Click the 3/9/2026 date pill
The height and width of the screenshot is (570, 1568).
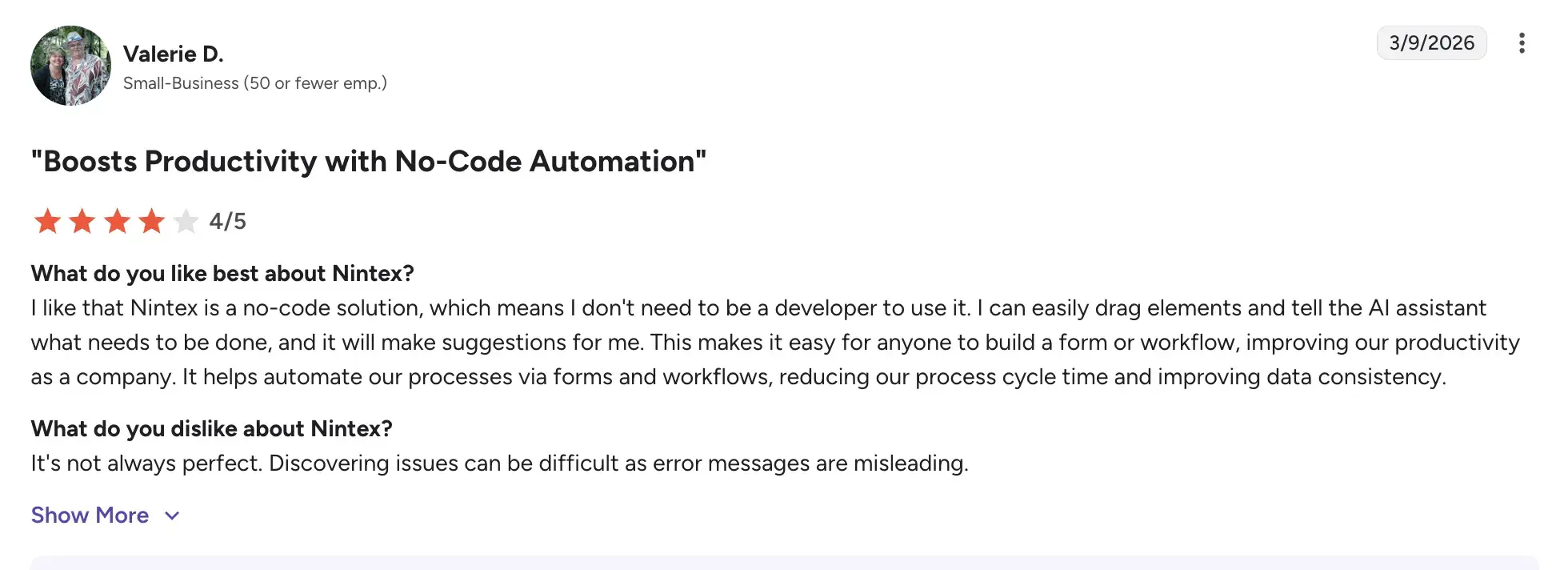1431,43
